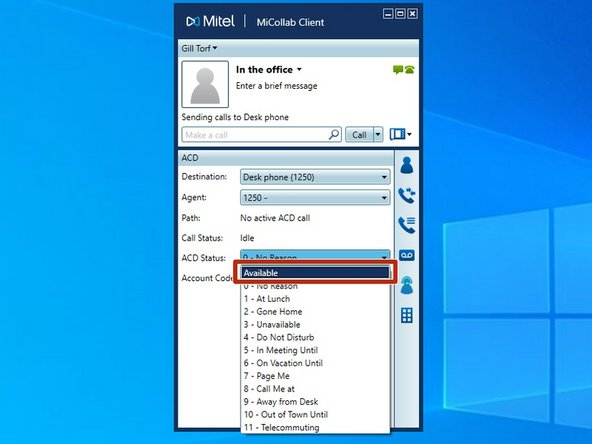Open the view layout icon menu
The height and width of the screenshot is (444, 592).
401,134
